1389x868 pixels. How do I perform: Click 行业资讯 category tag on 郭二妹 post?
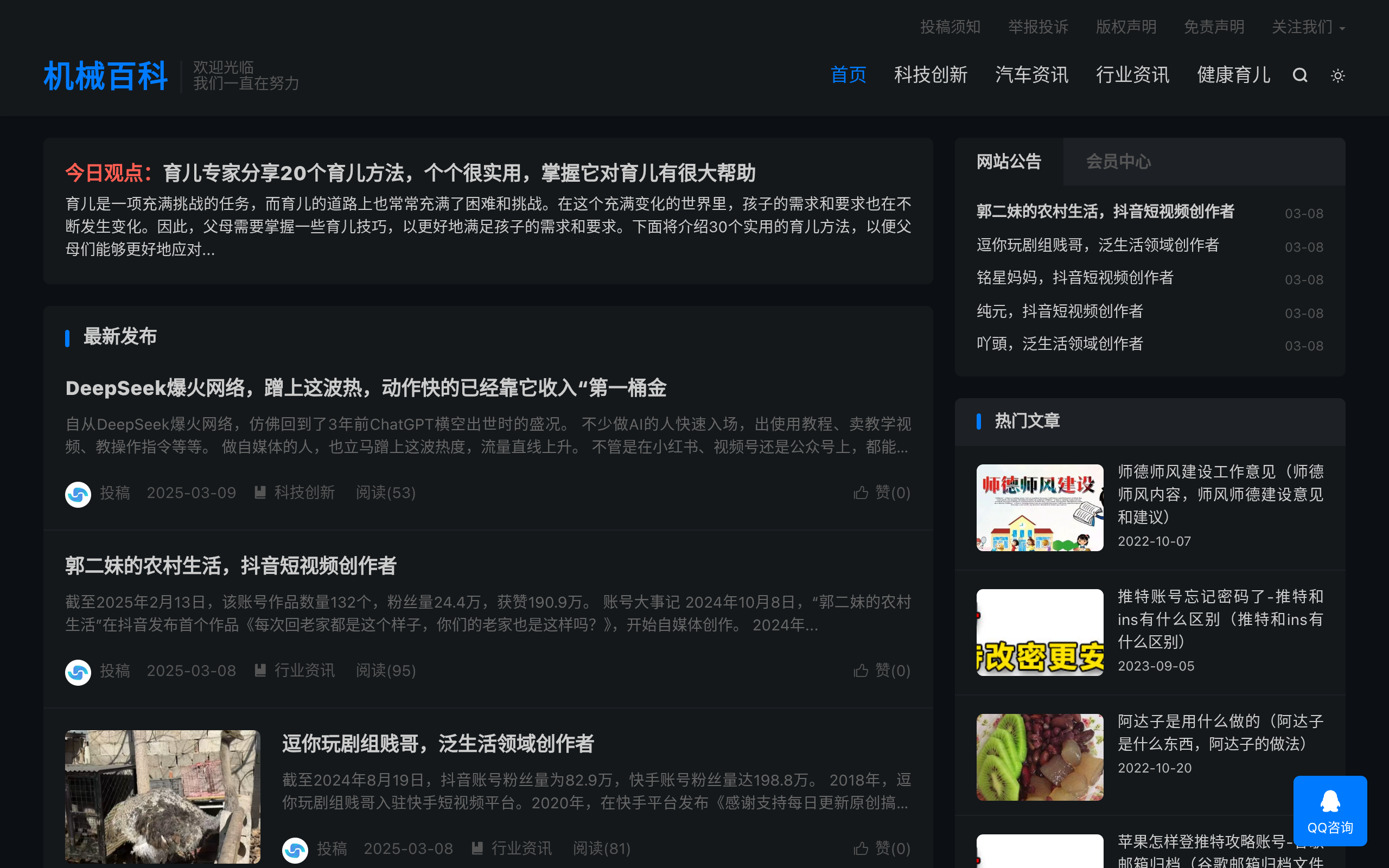pos(304,671)
